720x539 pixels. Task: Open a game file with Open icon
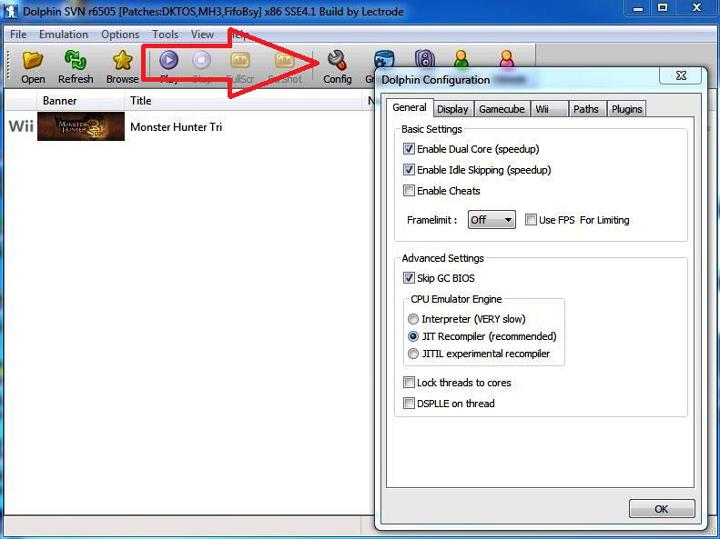point(33,67)
